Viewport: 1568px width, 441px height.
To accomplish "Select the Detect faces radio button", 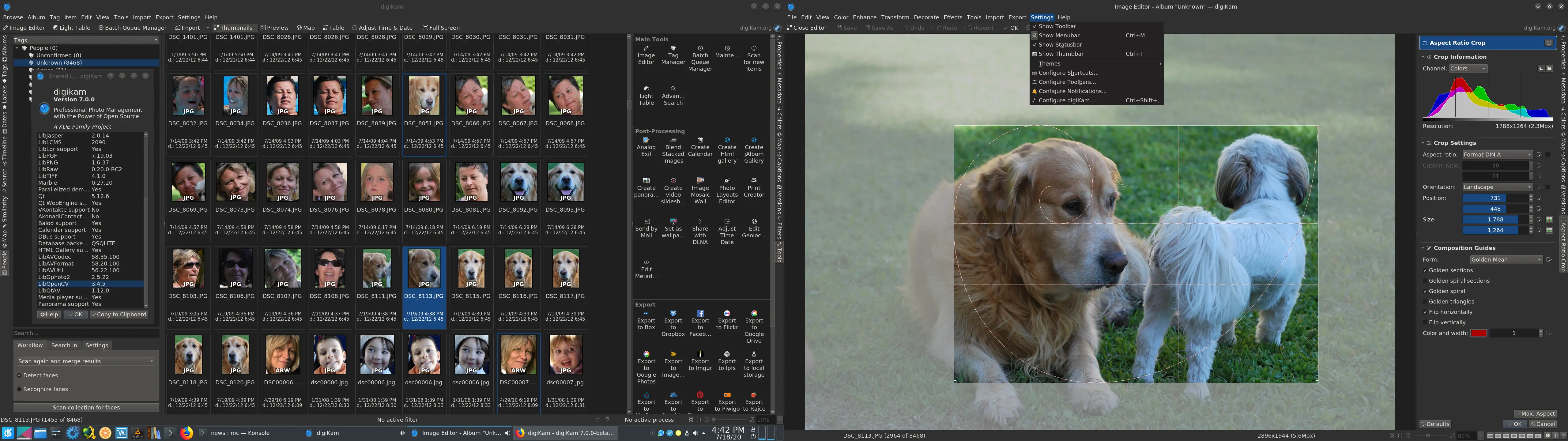I will click(20, 375).
